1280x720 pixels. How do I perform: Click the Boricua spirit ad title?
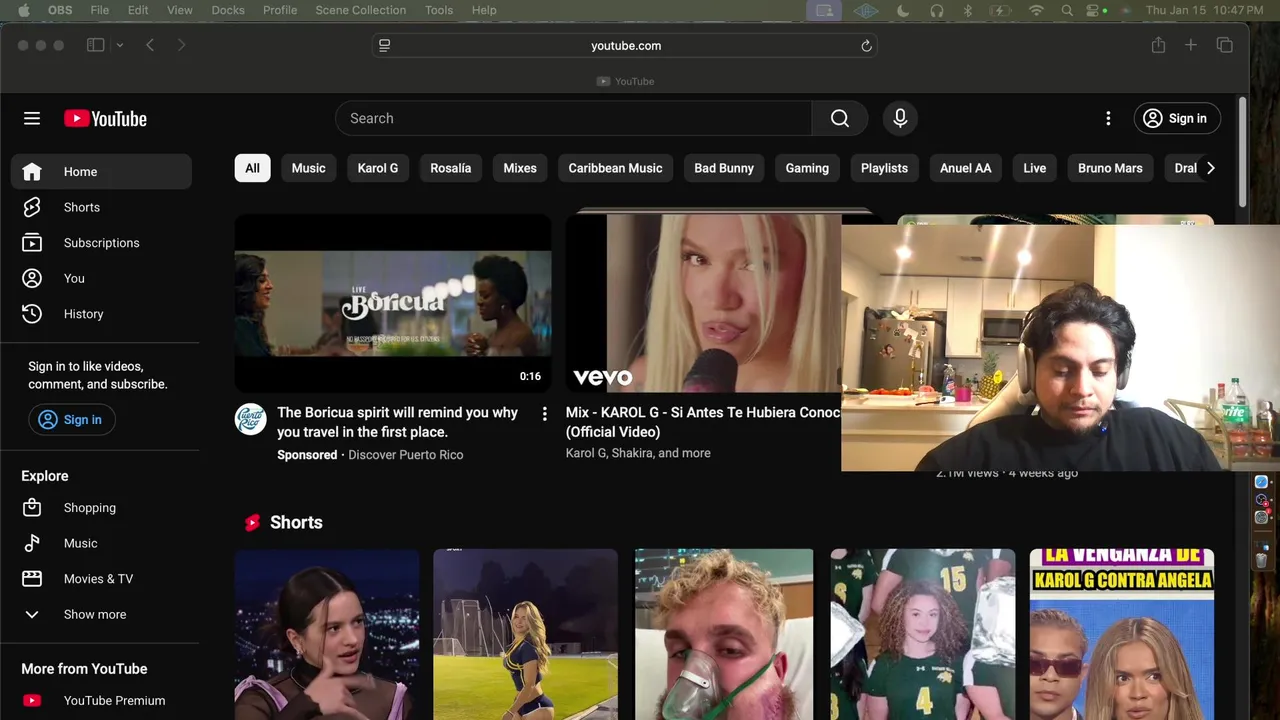pos(398,422)
